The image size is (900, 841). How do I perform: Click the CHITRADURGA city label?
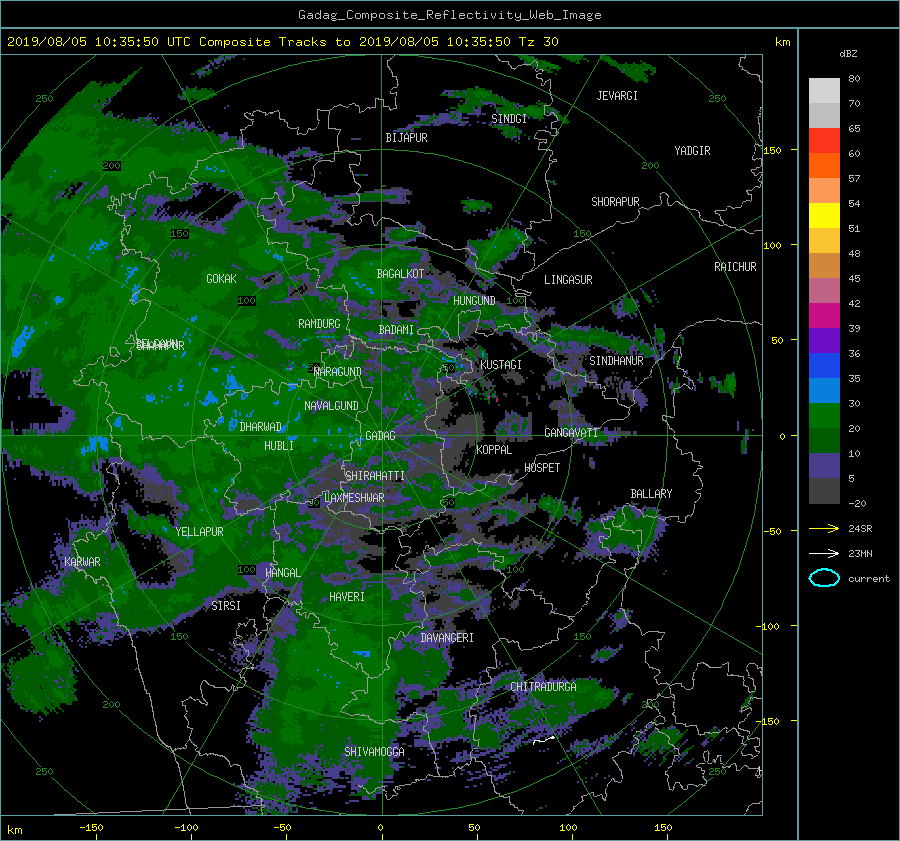[x=543, y=687]
